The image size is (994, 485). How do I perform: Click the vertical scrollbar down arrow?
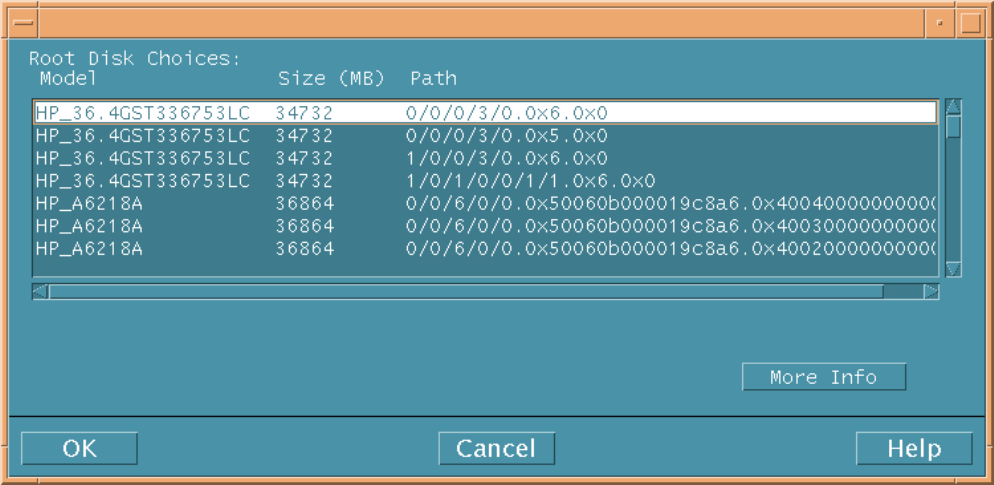(953, 269)
